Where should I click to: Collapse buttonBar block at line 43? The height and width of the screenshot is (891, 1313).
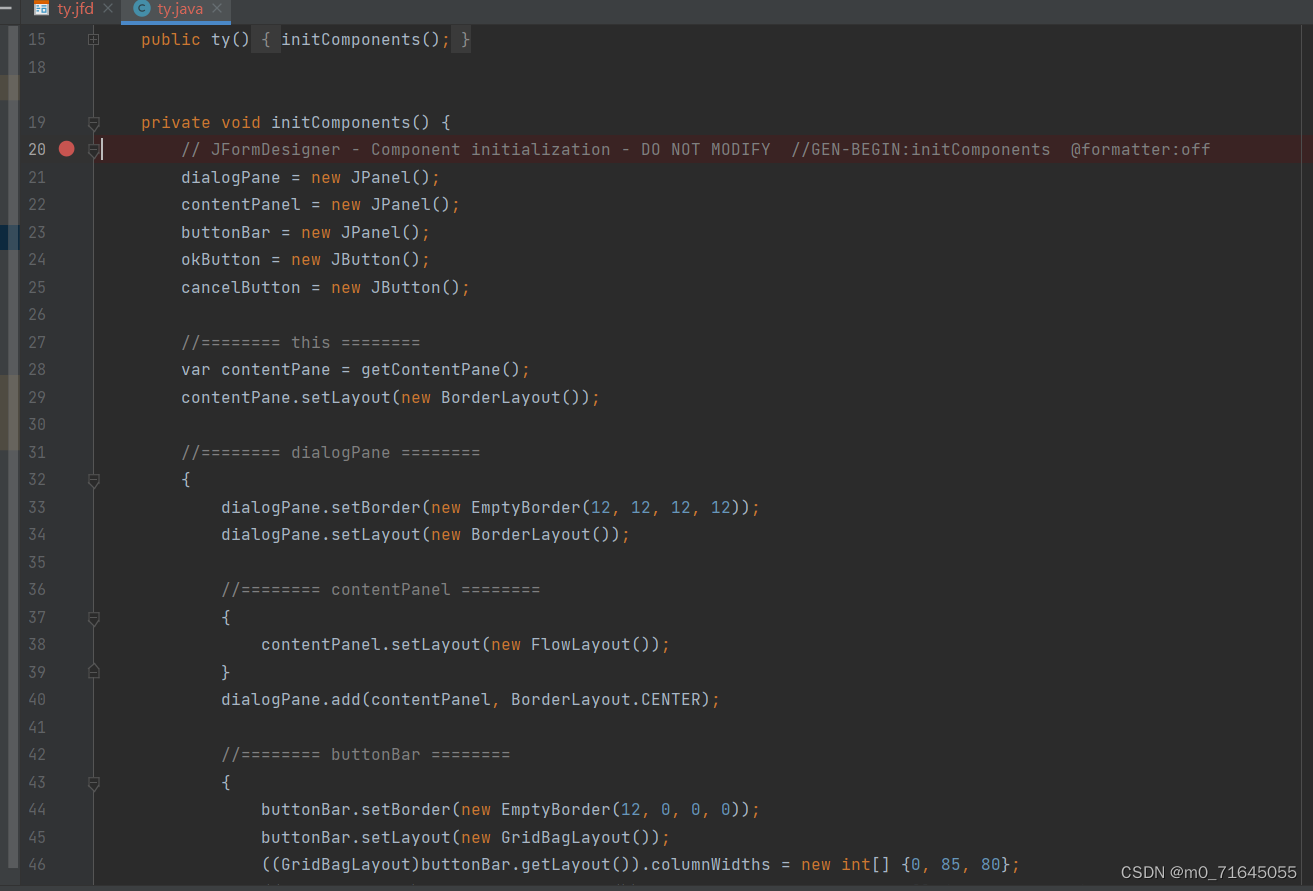[x=93, y=783]
